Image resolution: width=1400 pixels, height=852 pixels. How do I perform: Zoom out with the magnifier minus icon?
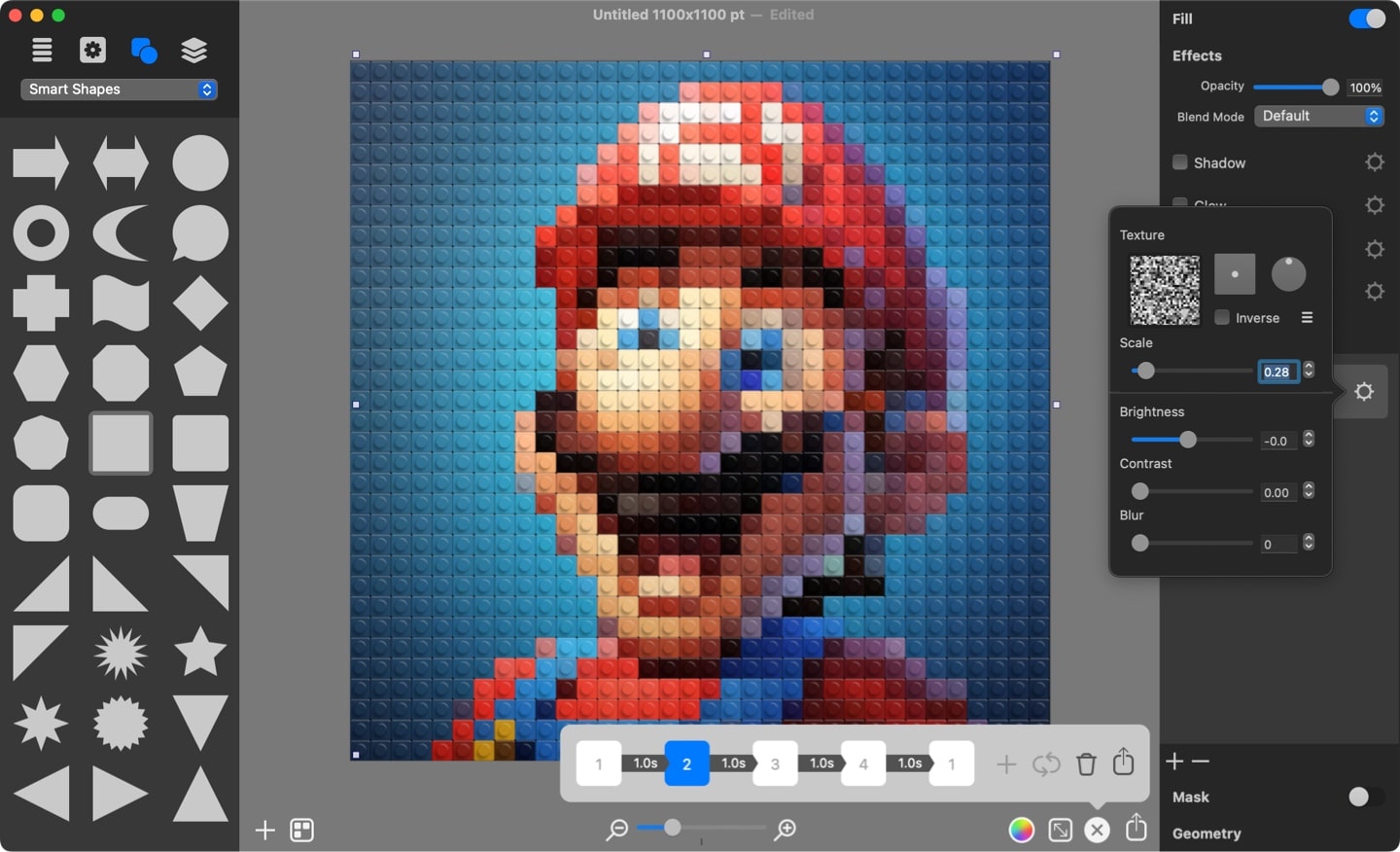tap(616, 830)
